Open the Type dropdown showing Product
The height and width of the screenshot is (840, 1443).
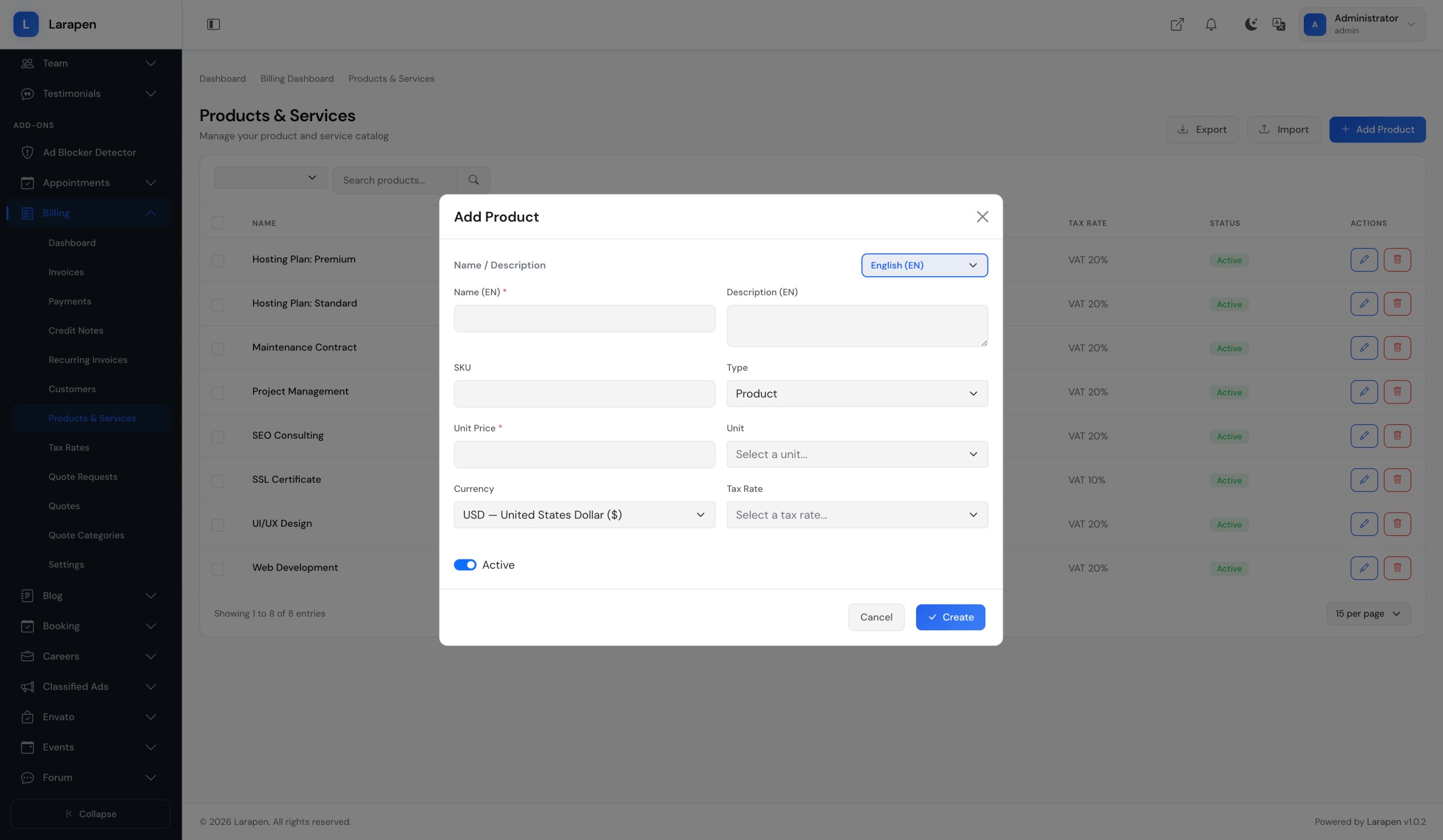click(857, 394)
